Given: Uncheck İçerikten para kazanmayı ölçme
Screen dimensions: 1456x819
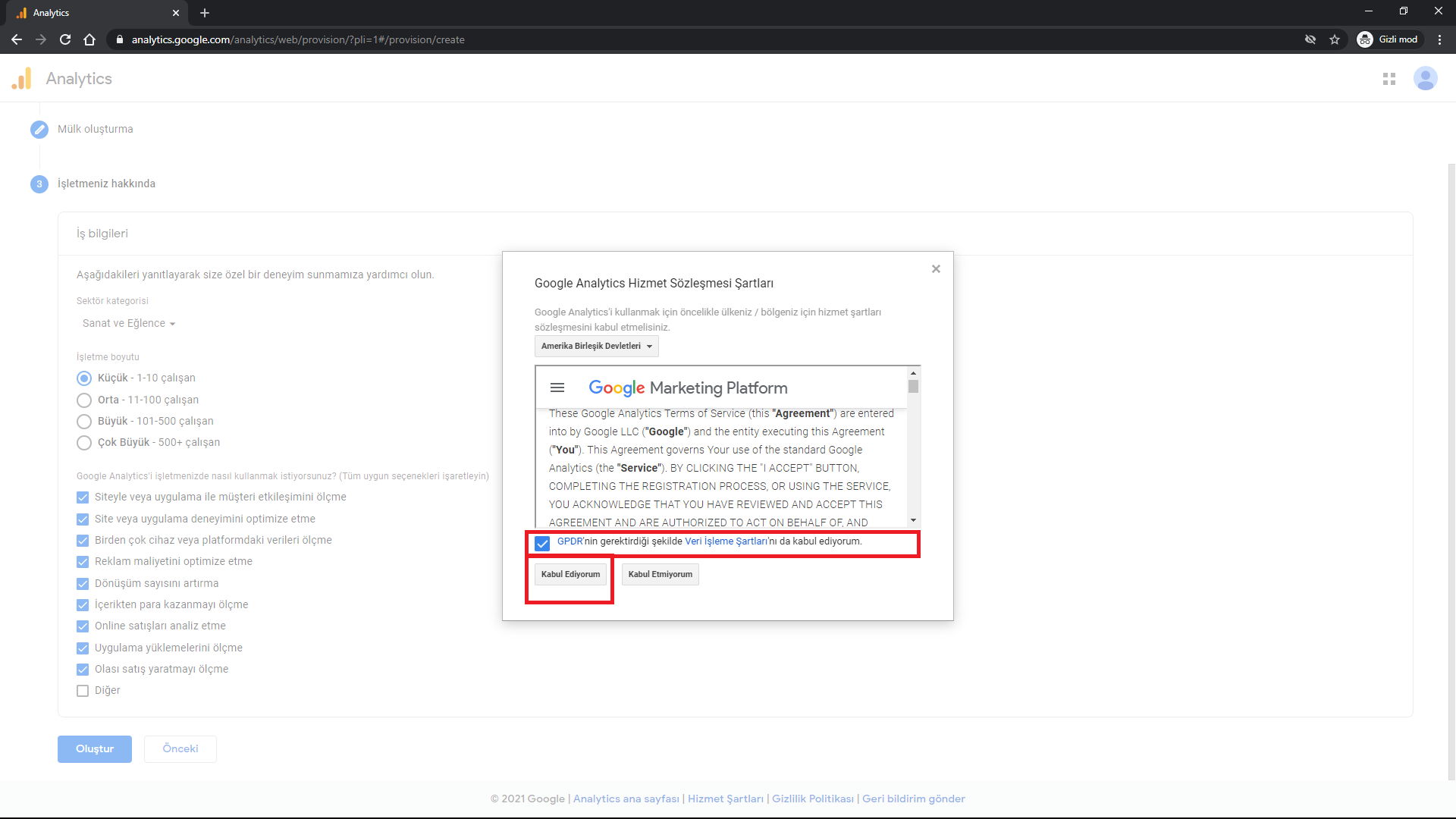Looking at the screenshot, I should click(x=83, y=605).
